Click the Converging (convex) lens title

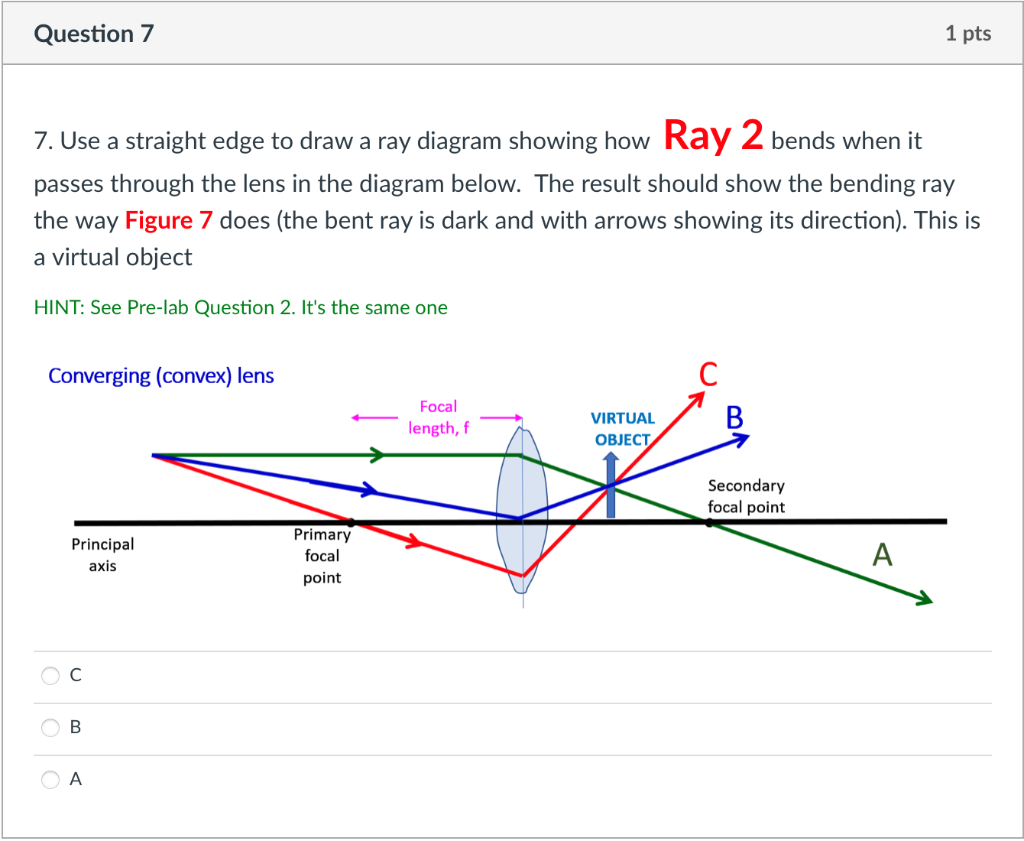coord(161,376)
